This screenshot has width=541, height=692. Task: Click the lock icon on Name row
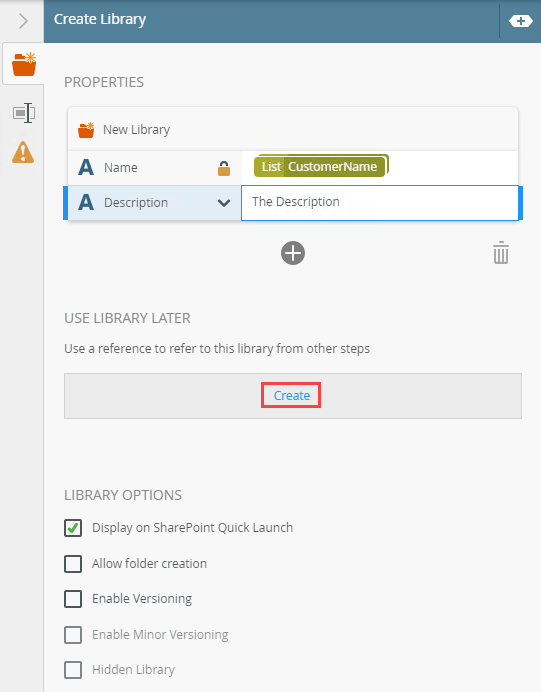tap(224, 168)
